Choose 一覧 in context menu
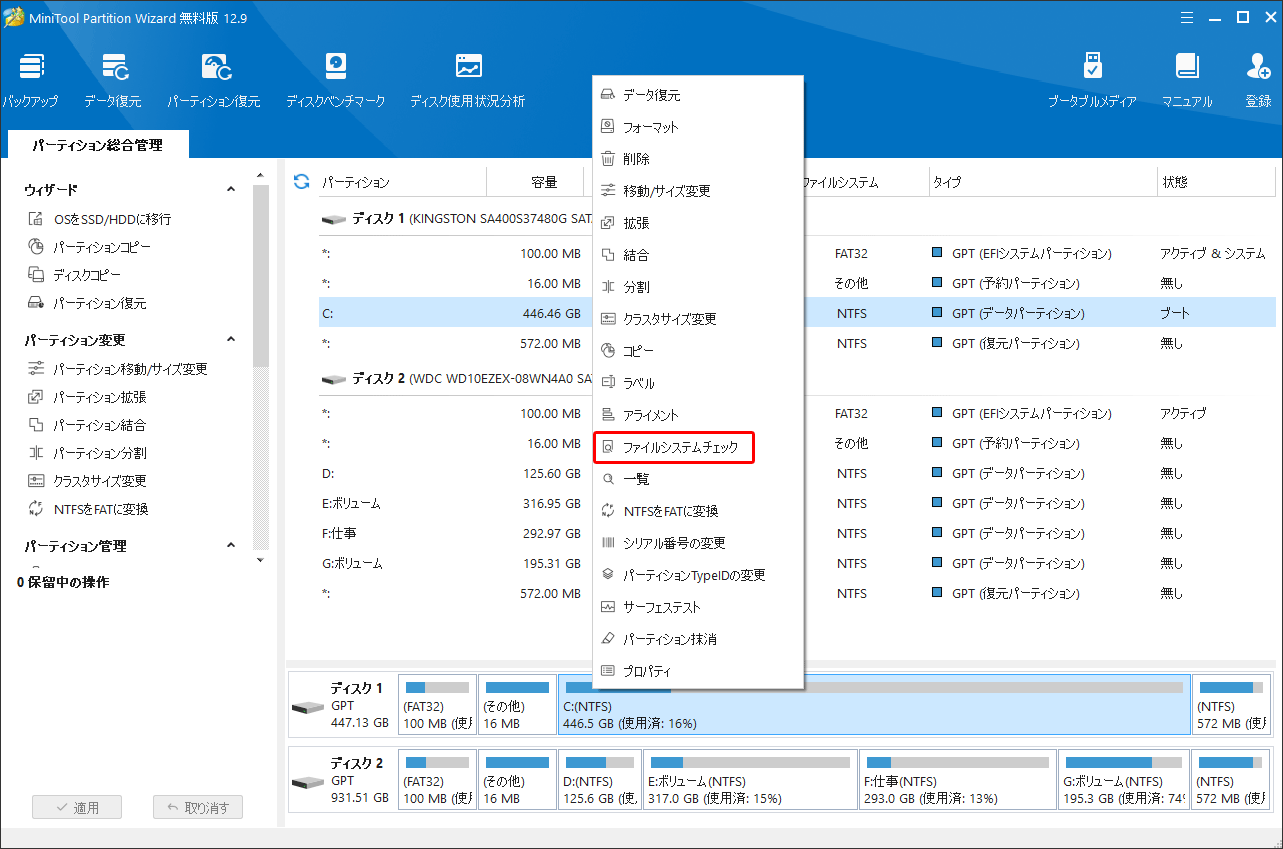 [x=698, y=479]
